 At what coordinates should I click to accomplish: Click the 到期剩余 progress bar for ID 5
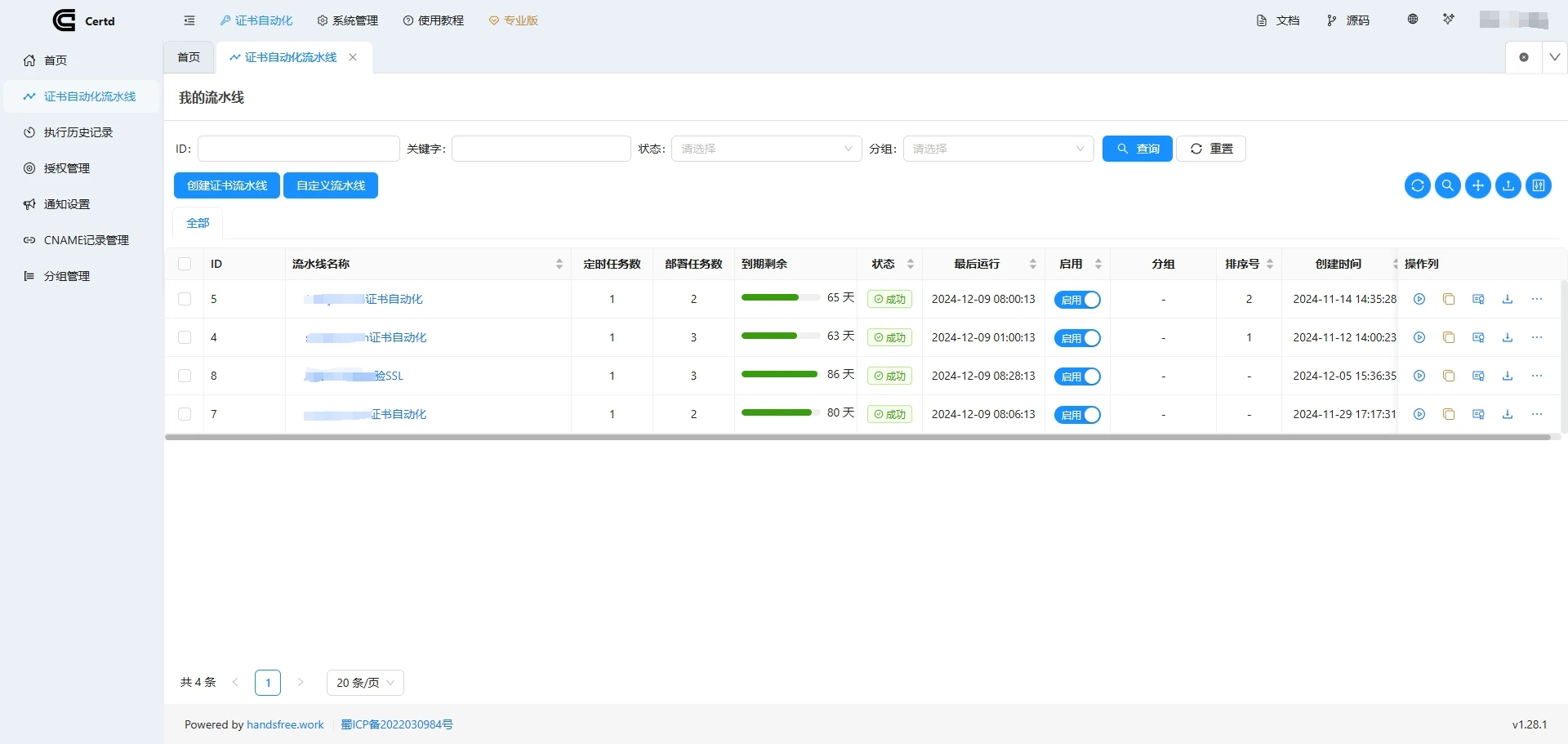(x=781, y=298)
